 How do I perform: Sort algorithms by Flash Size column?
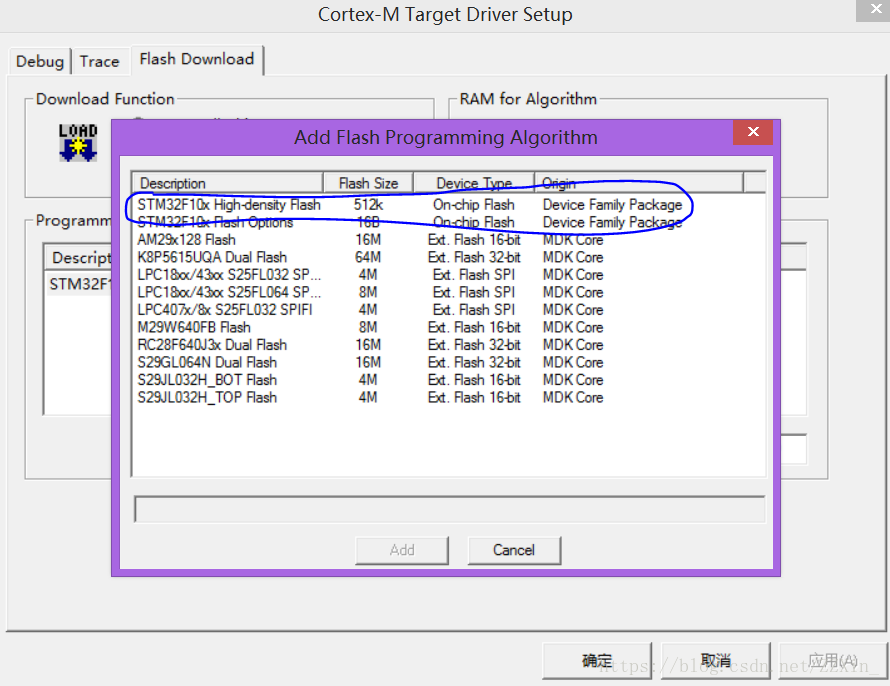(x=367, y=182)
